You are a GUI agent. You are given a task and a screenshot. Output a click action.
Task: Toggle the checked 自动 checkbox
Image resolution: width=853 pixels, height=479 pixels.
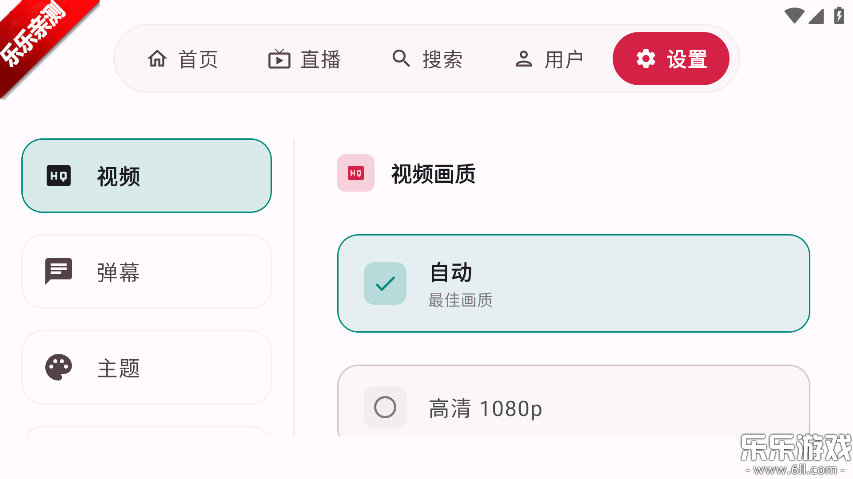(x=385, y=283)
